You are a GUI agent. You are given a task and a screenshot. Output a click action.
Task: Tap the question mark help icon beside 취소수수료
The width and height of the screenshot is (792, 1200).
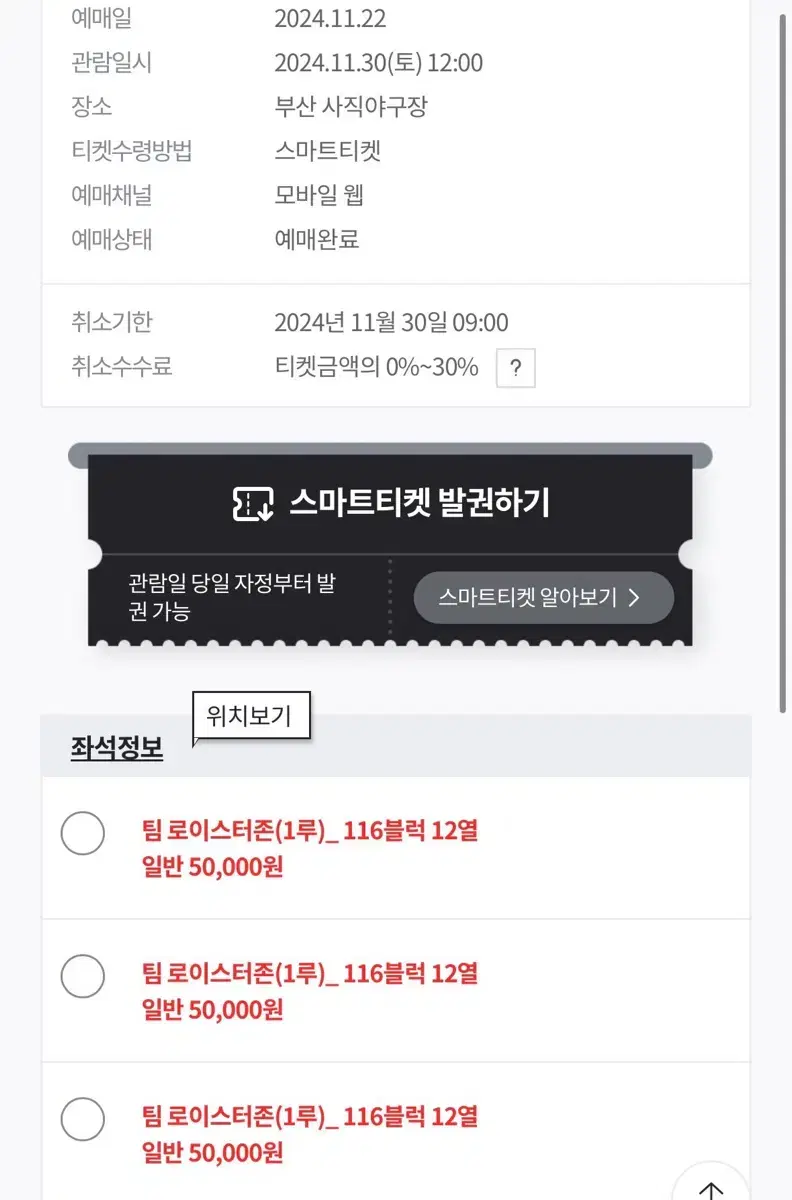point(516,368)
